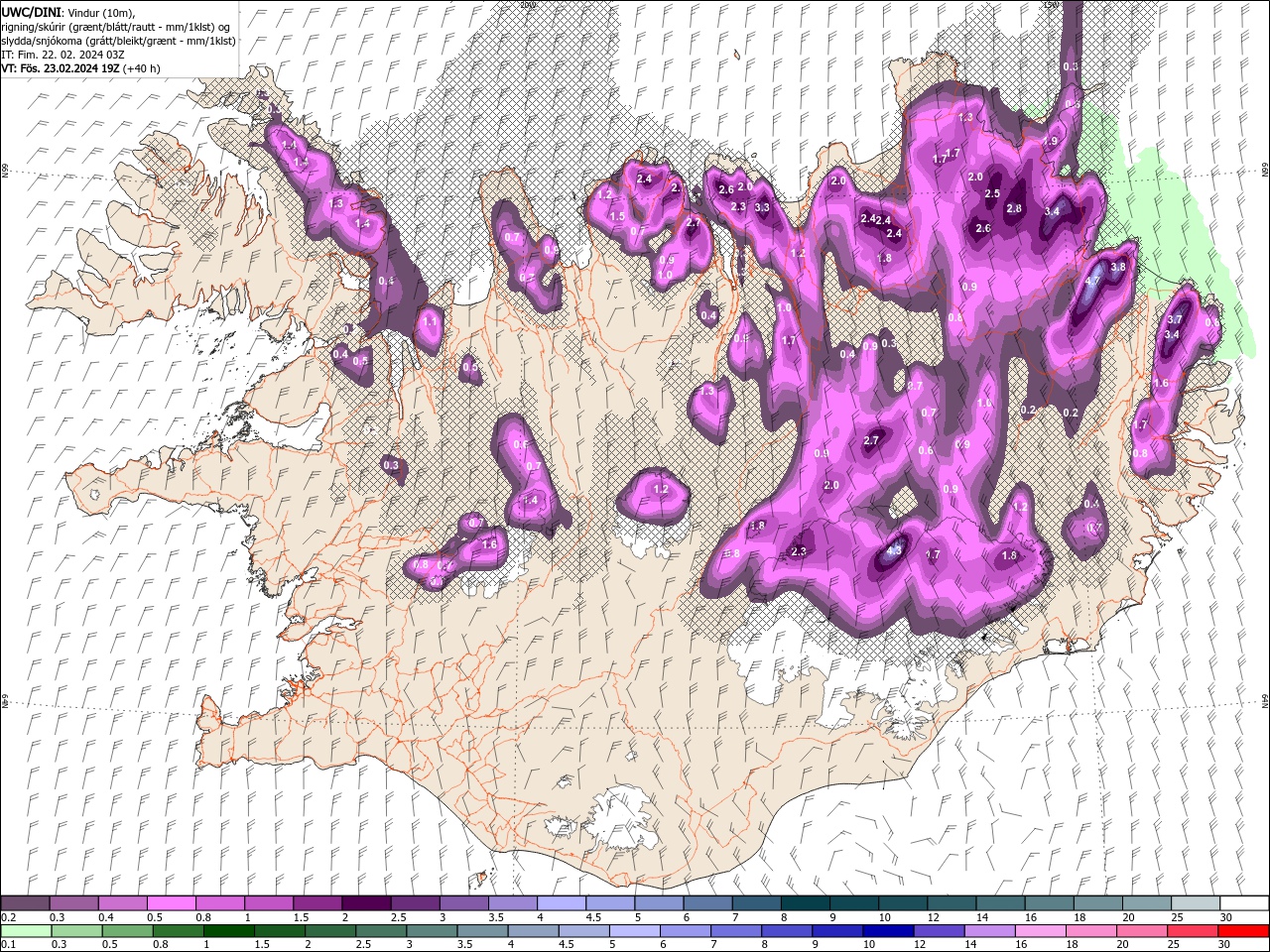Viewport: 1270px width, 952px height.
Task: Click the 2.8 precipitation value on the map
Action: pos(1014,209)
